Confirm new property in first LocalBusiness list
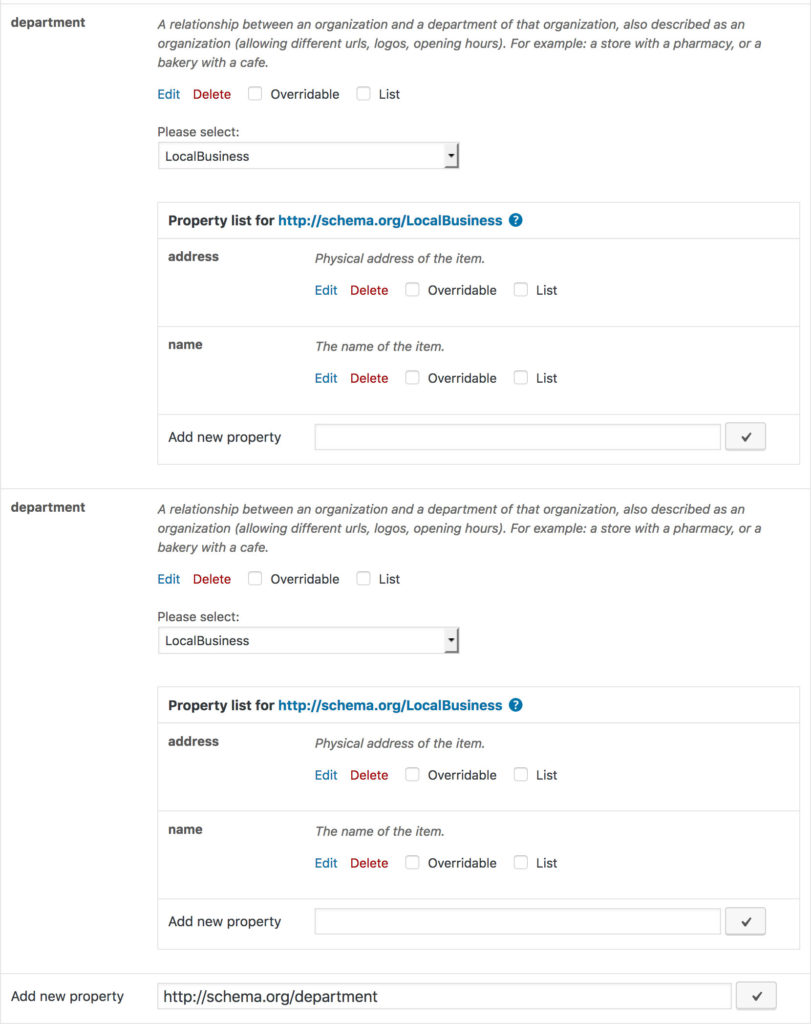Image resolution: width=811 pixels, height=1024 pixels. (x=745, y=436)
